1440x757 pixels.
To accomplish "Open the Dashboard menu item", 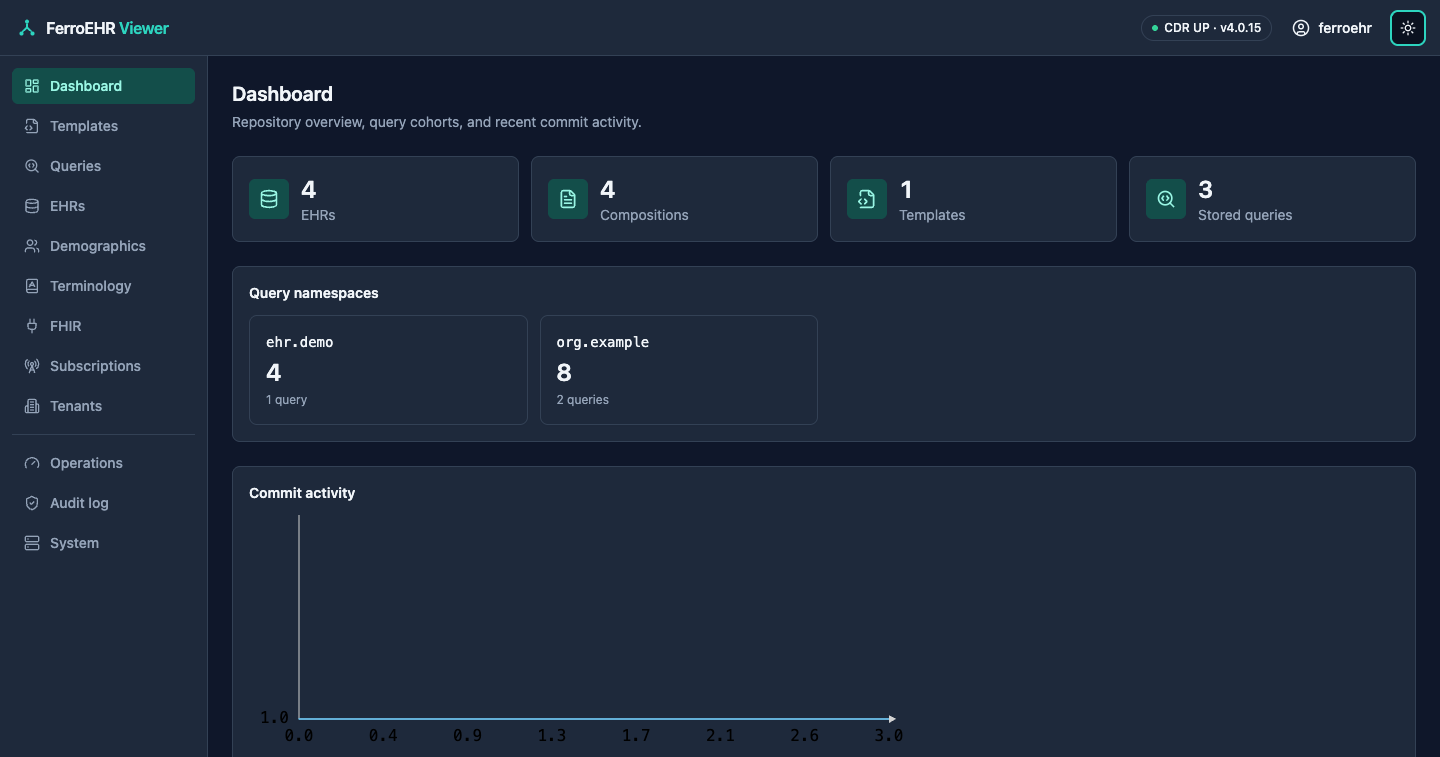I will 103,86.
